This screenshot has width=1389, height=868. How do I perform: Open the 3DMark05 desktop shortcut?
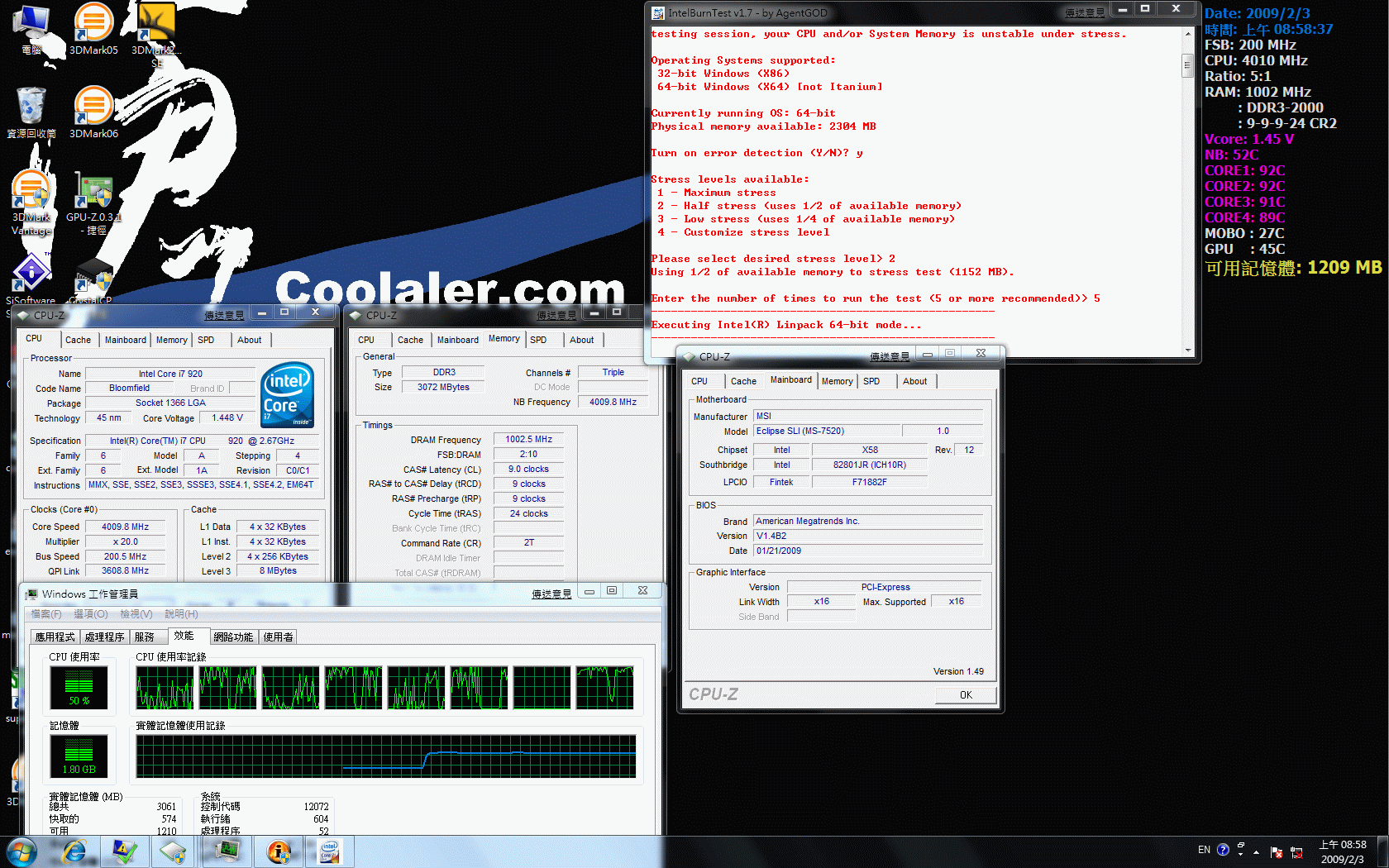(x=93, y=29)
